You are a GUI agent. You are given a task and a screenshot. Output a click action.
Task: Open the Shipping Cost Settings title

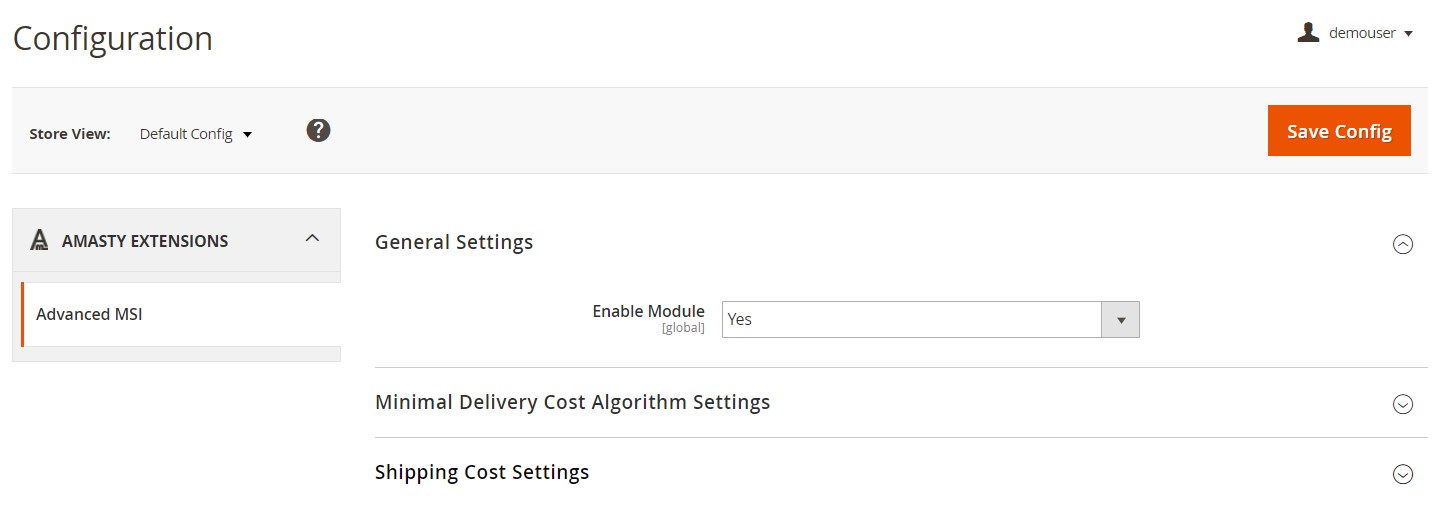(x=482, y=472)
